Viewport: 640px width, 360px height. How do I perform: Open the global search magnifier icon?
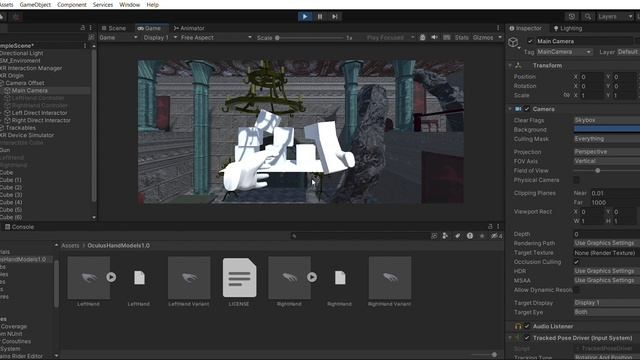pos(587,17)
